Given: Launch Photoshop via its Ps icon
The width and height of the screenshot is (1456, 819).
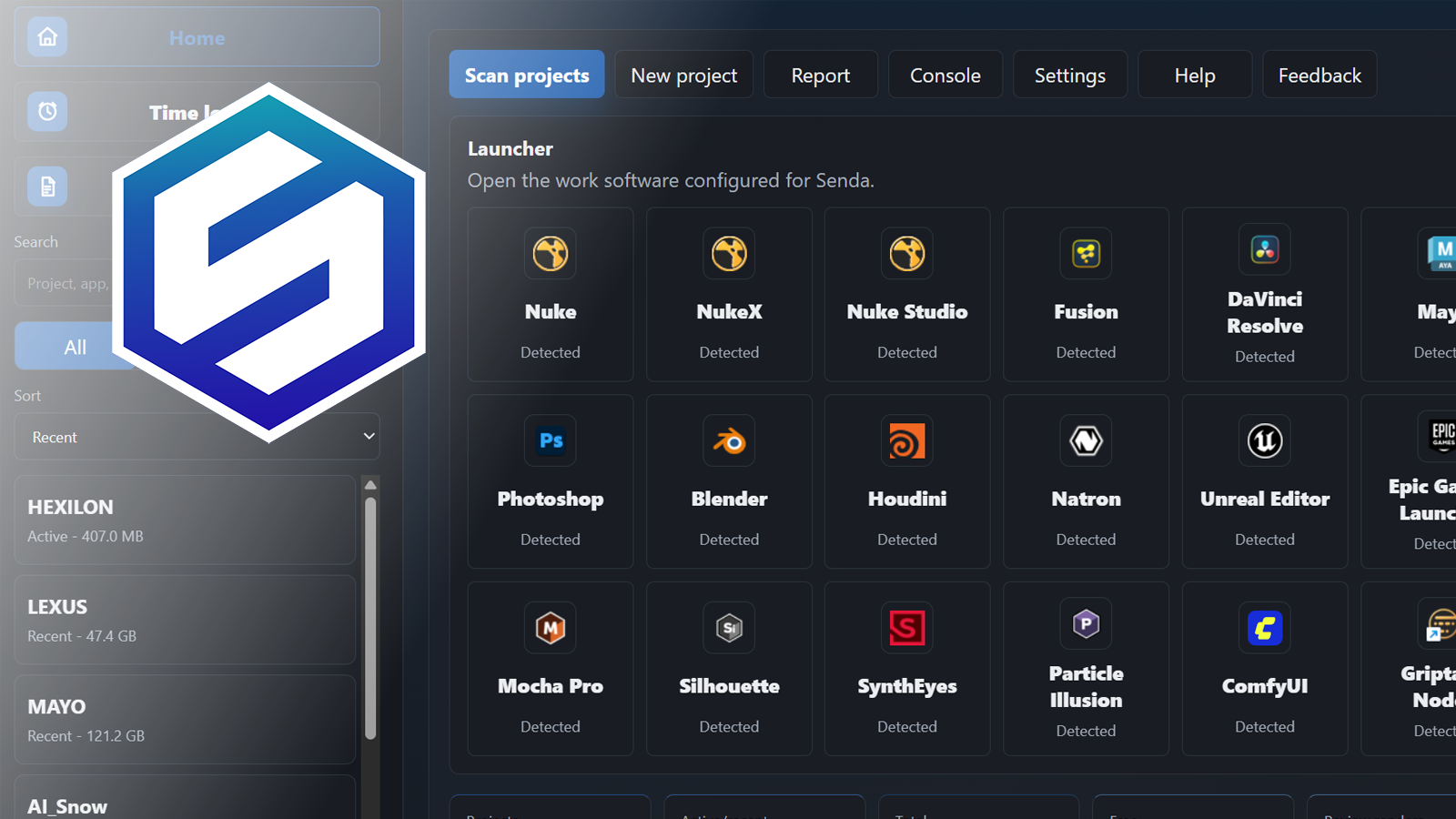Looking at the screenshot, I should [x=551, y=440].
